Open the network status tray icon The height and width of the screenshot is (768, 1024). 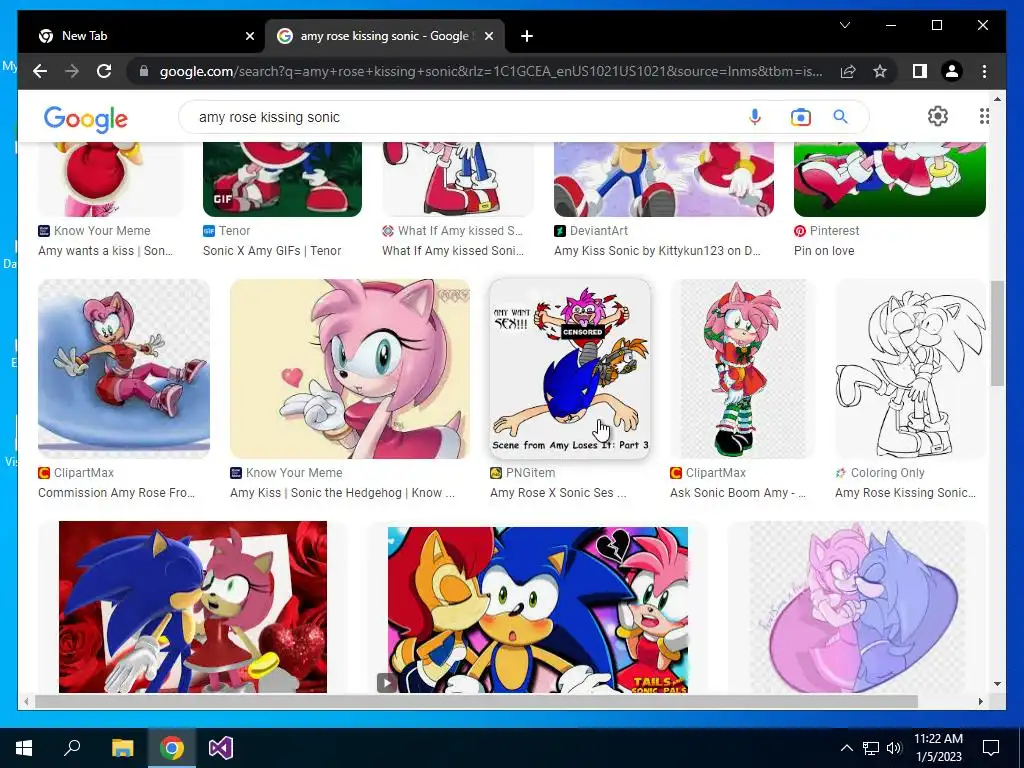pos(871,748)
